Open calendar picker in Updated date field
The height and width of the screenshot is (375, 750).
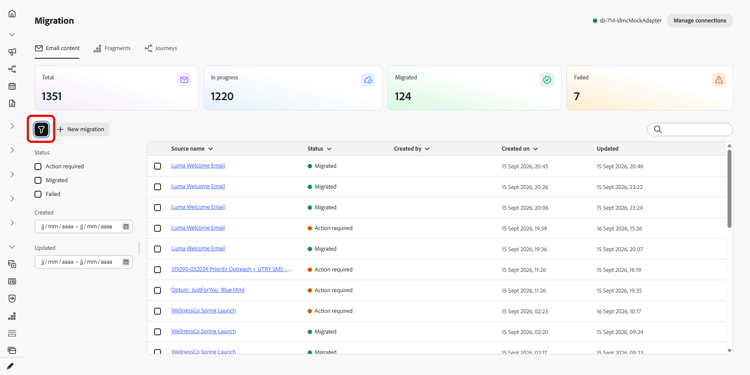coord(126,262)
